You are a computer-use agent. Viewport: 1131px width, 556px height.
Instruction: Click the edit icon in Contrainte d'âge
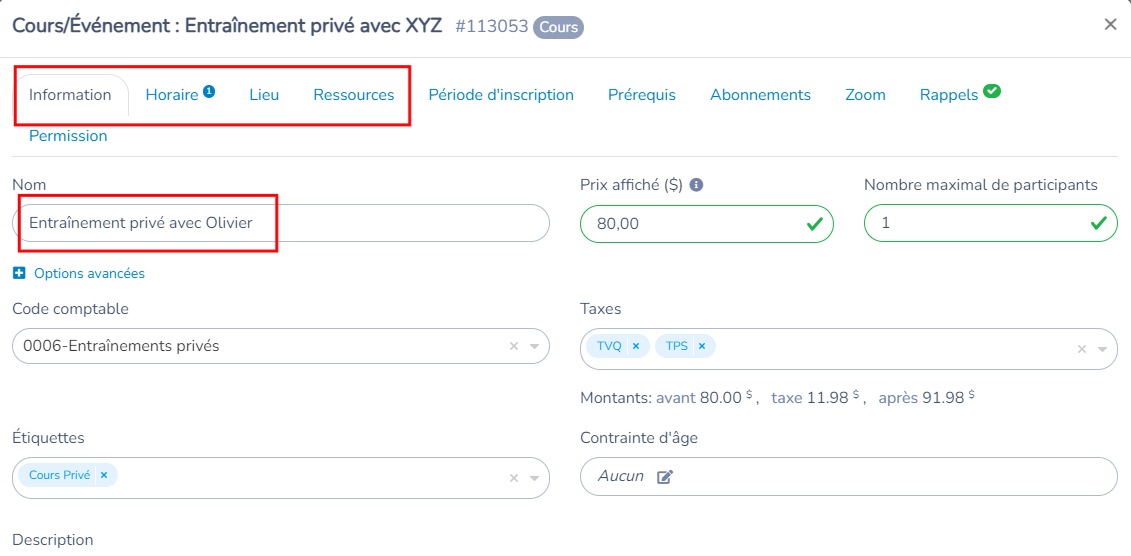(x=665, y=477)
